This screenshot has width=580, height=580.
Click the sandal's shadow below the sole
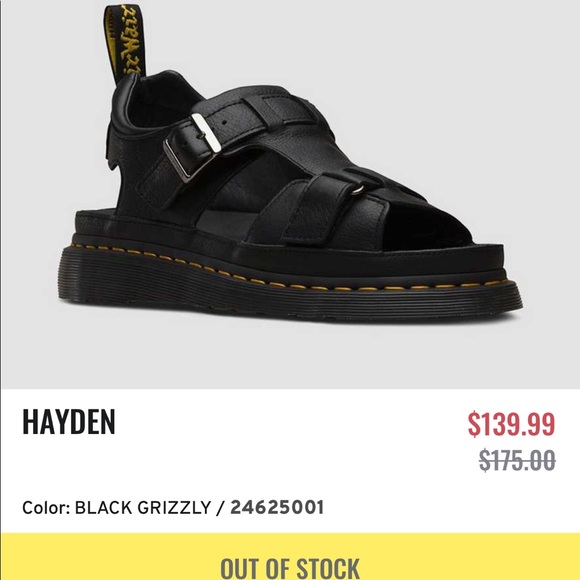[296, 322]
